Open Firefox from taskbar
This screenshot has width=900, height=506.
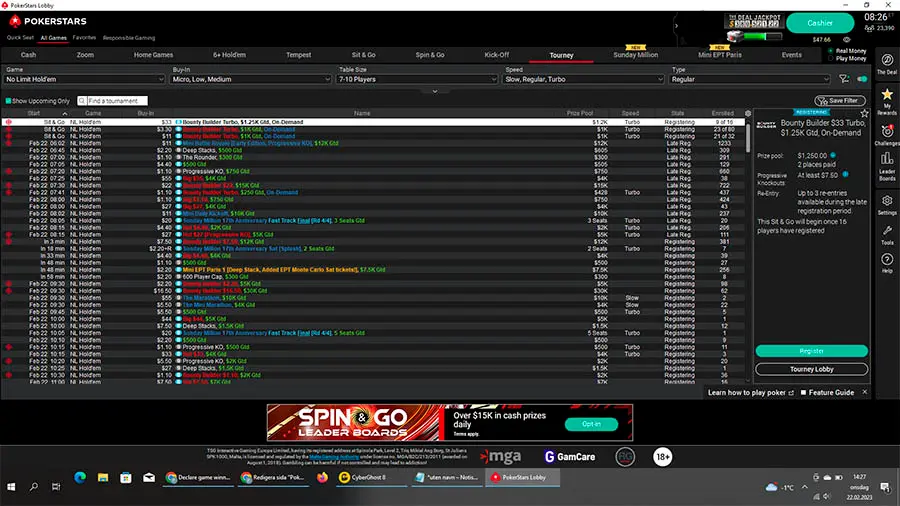[322, 477]
